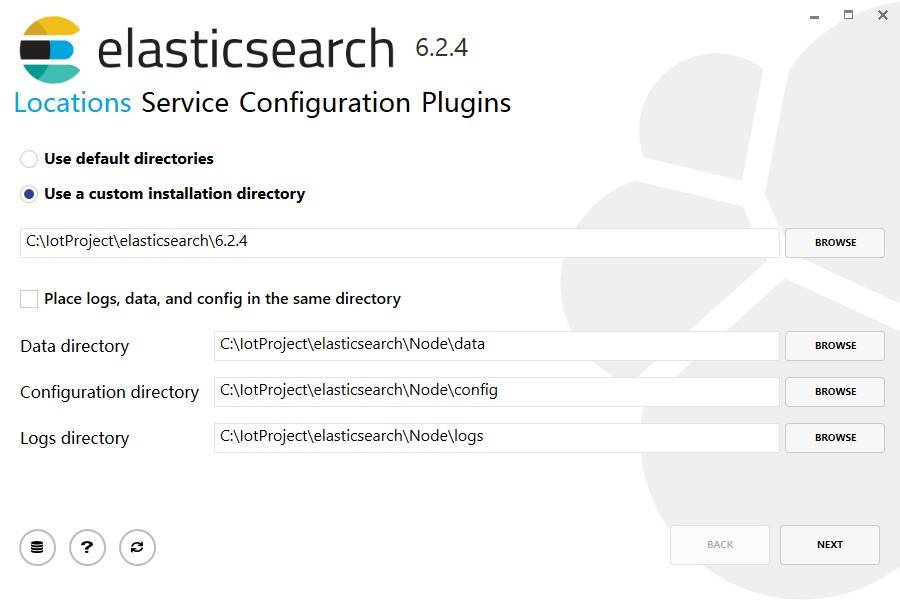Click the Data directory label
Viewport: 900px width, 600px height.
pyautogui.click(x=75, y=346)
